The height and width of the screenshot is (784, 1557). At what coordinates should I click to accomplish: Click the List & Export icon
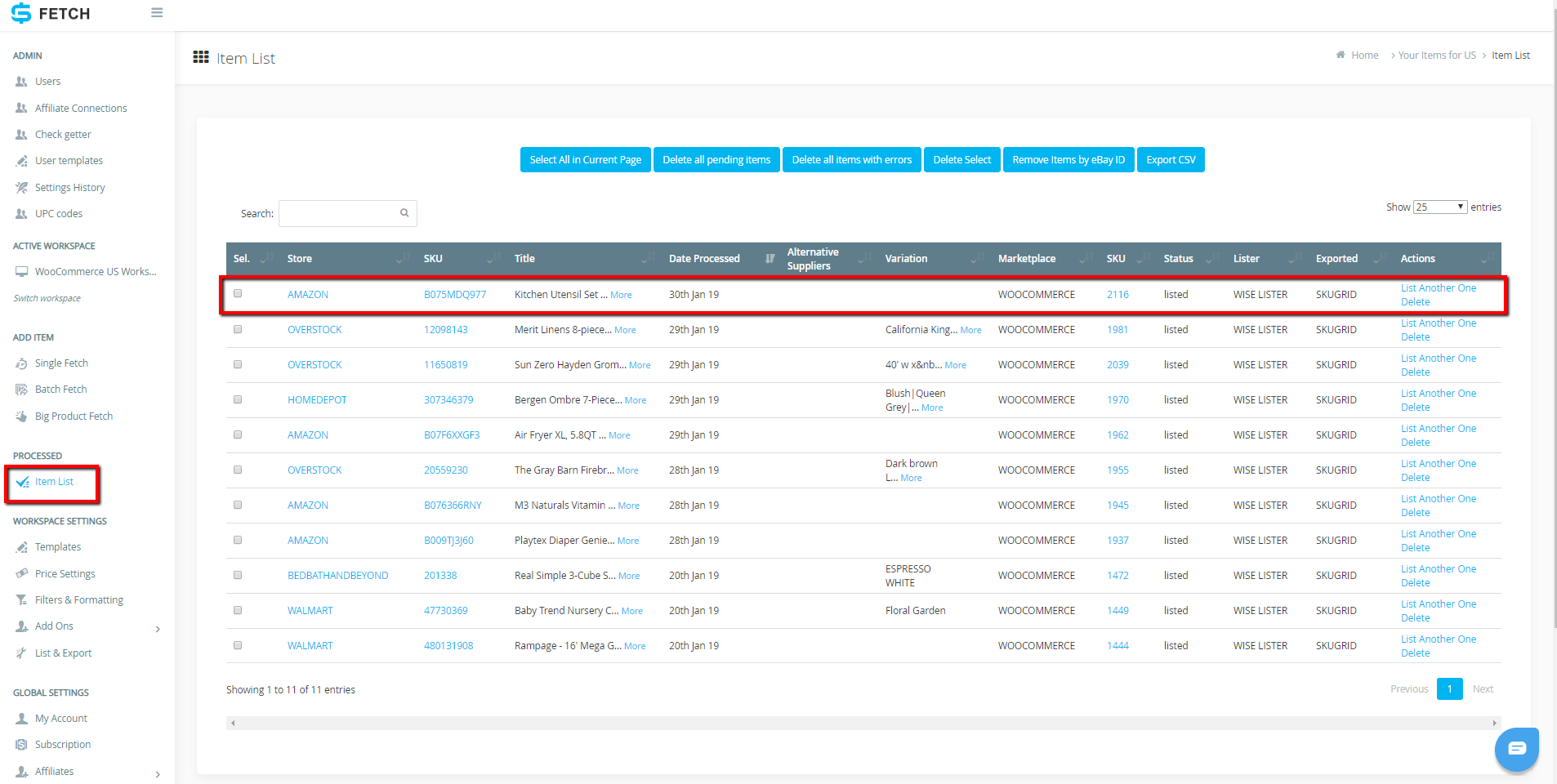21,653
